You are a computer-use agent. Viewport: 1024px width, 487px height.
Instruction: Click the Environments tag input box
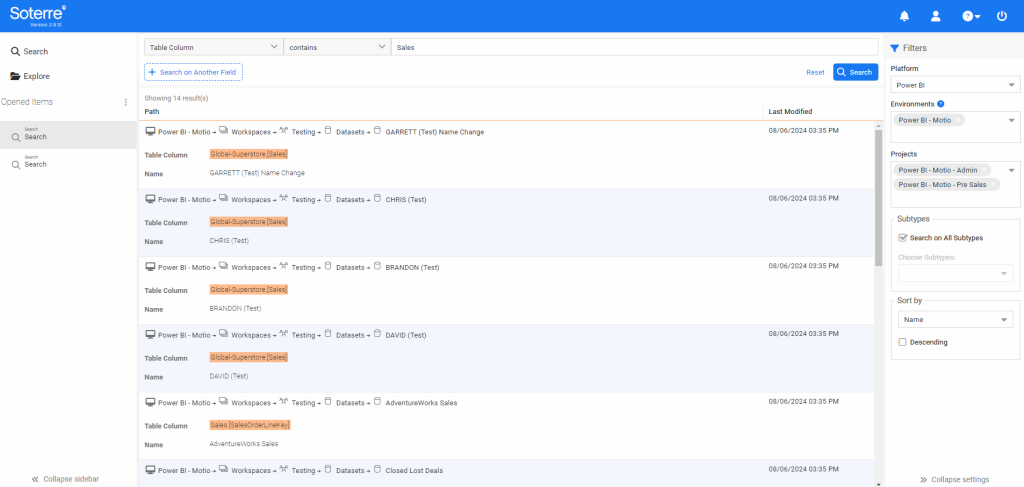(955, 127)
